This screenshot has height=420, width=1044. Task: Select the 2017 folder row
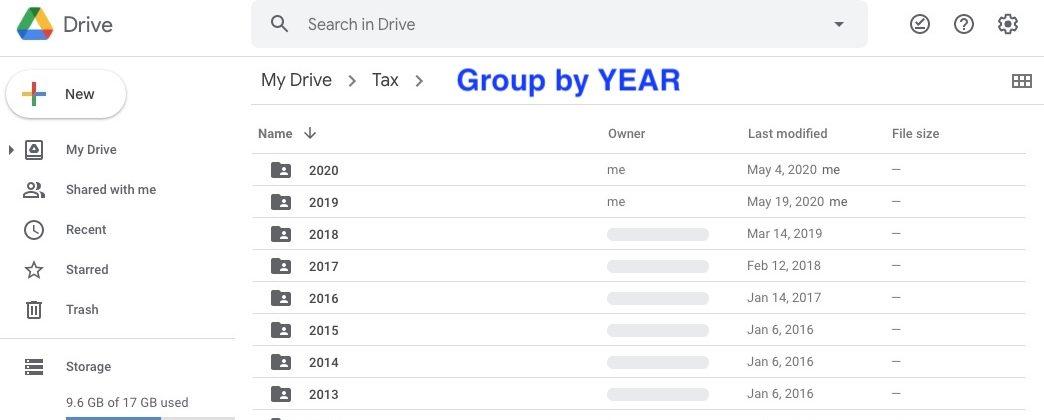600,267
